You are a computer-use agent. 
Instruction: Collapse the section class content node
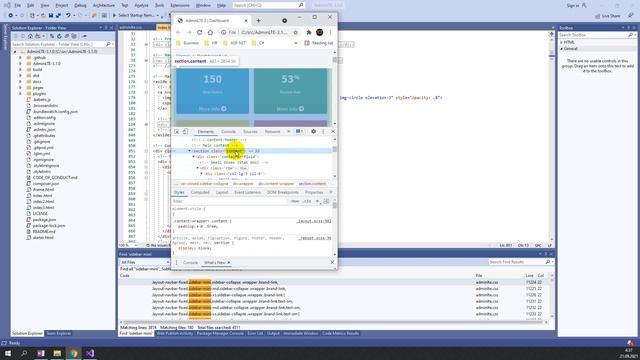pyautogui.click(x=189, y=151)
